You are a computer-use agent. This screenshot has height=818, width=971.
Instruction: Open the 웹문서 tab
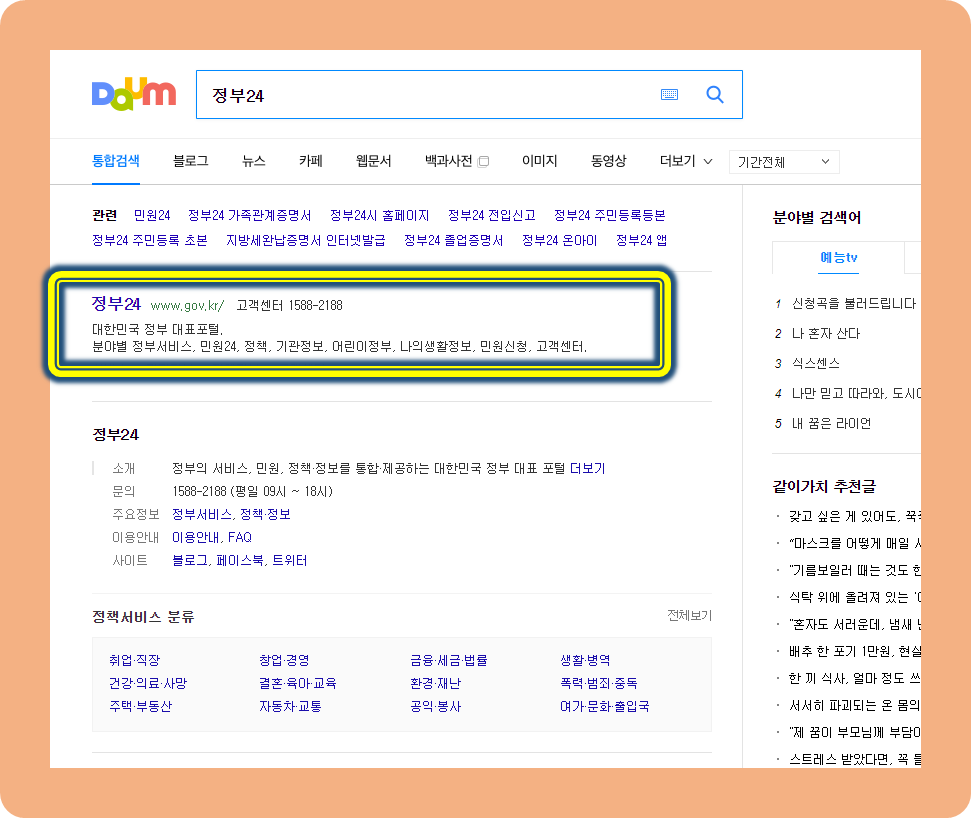(373, 161)
